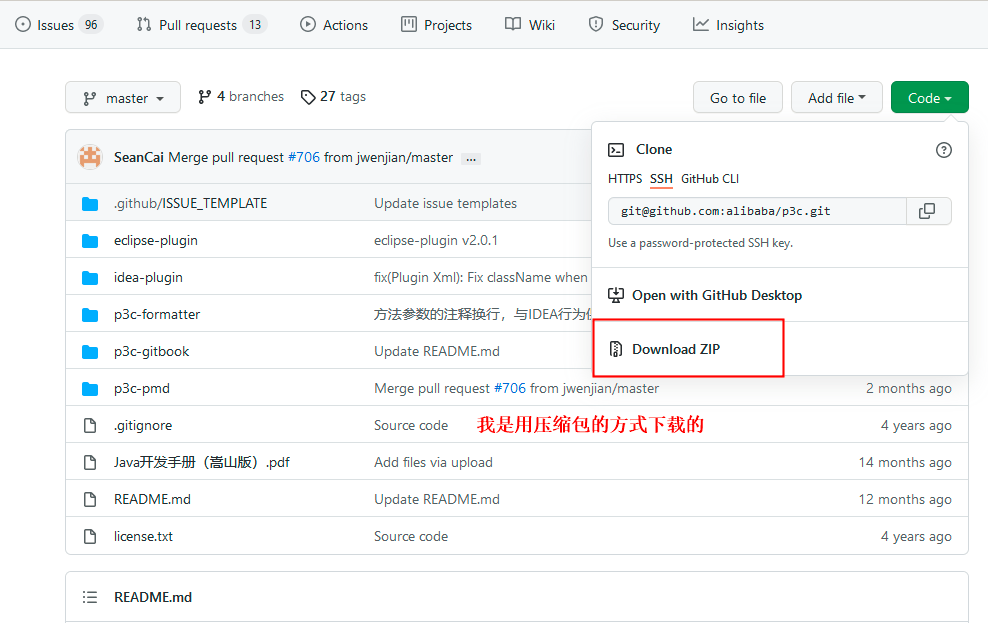This screenshot has height=623, width=988.
Task: Expand commit message ellipsis button
Action: (x=471, y=159)
